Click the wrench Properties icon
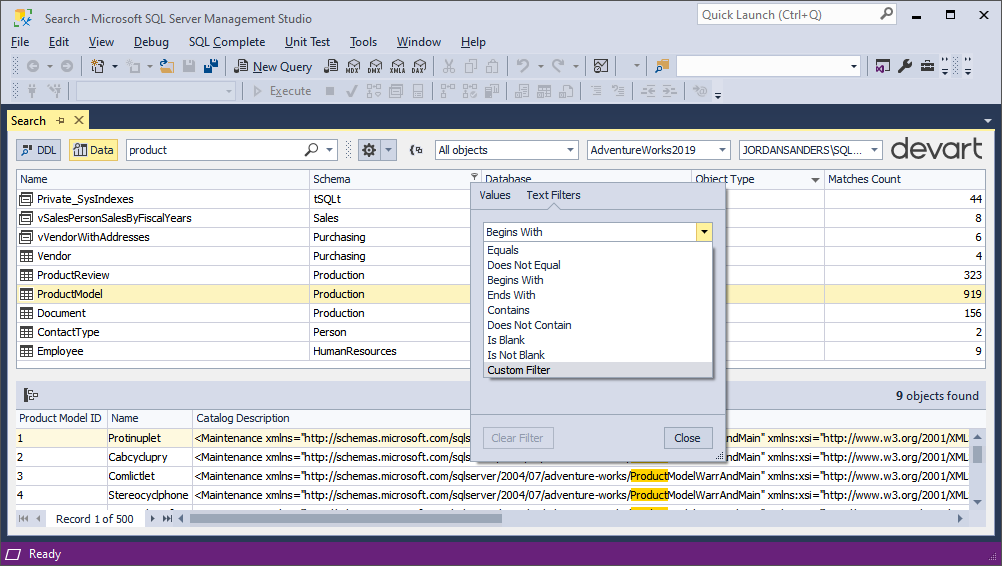Screen dimensions: 1002x566 905,66
